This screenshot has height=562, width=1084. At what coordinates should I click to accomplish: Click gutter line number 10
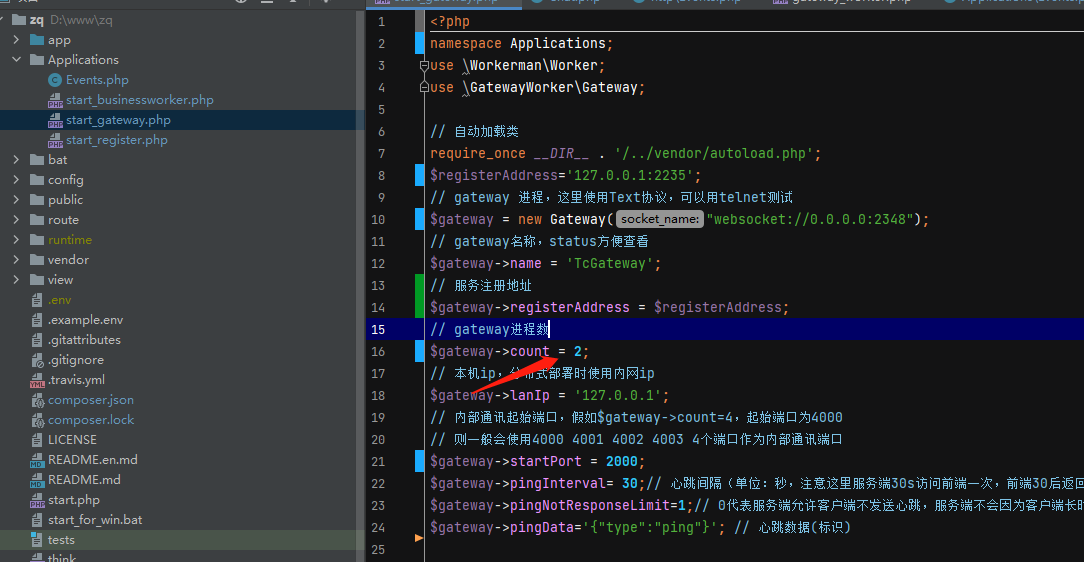(x=377, y=220)
